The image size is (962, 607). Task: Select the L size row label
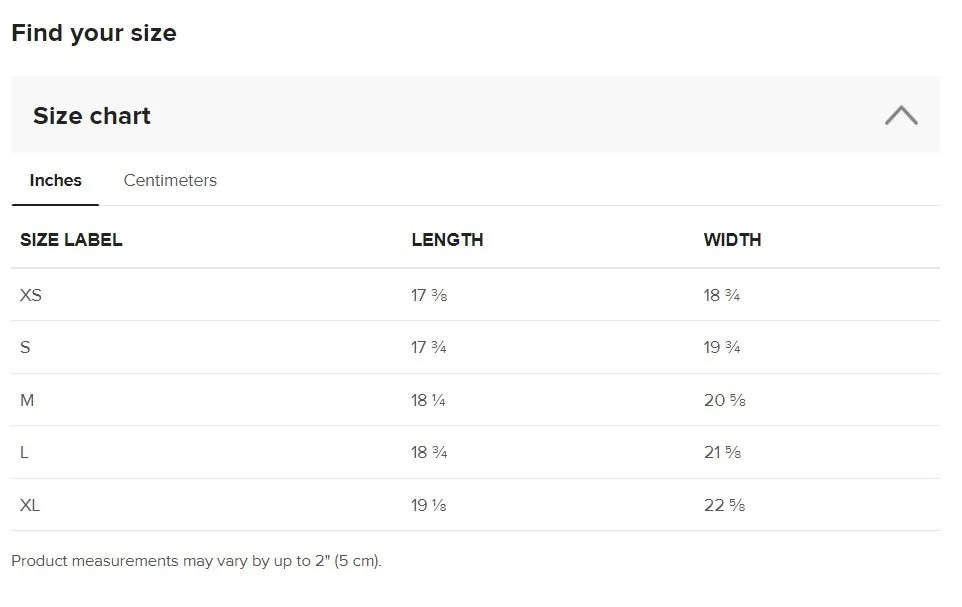click(24, 452)
